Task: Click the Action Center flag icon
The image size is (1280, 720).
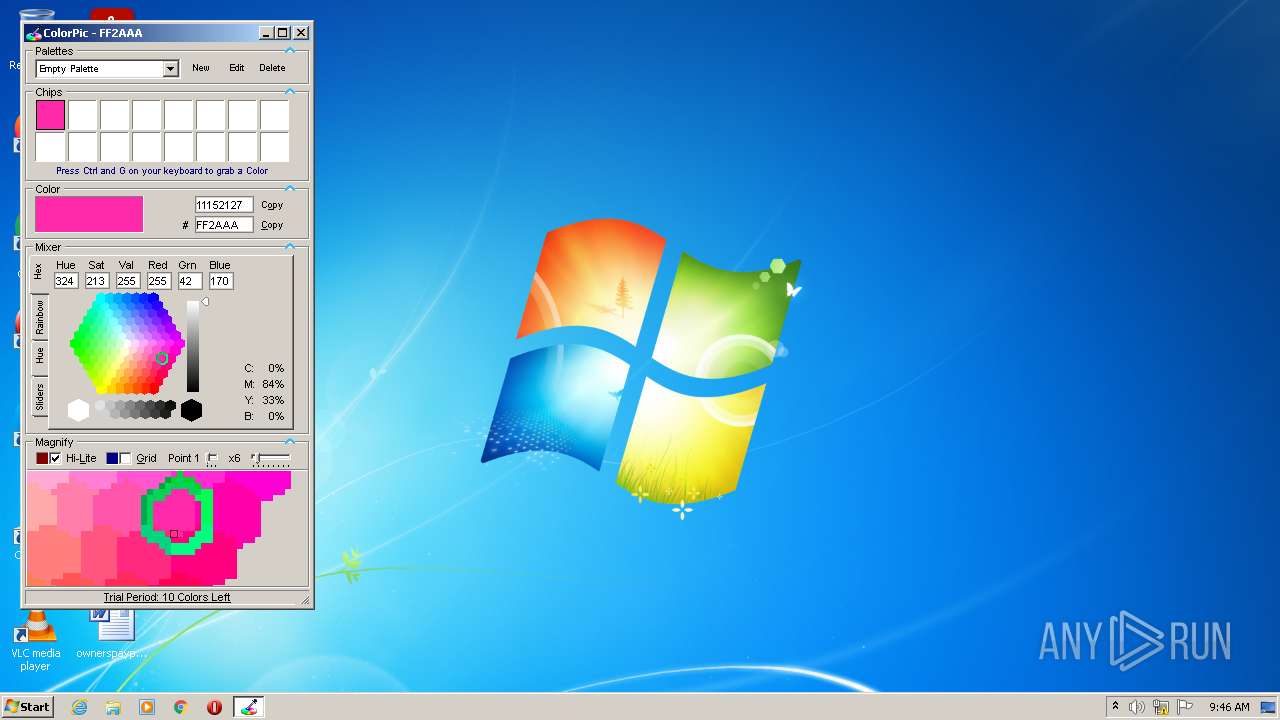Action: pos(1185,707)
